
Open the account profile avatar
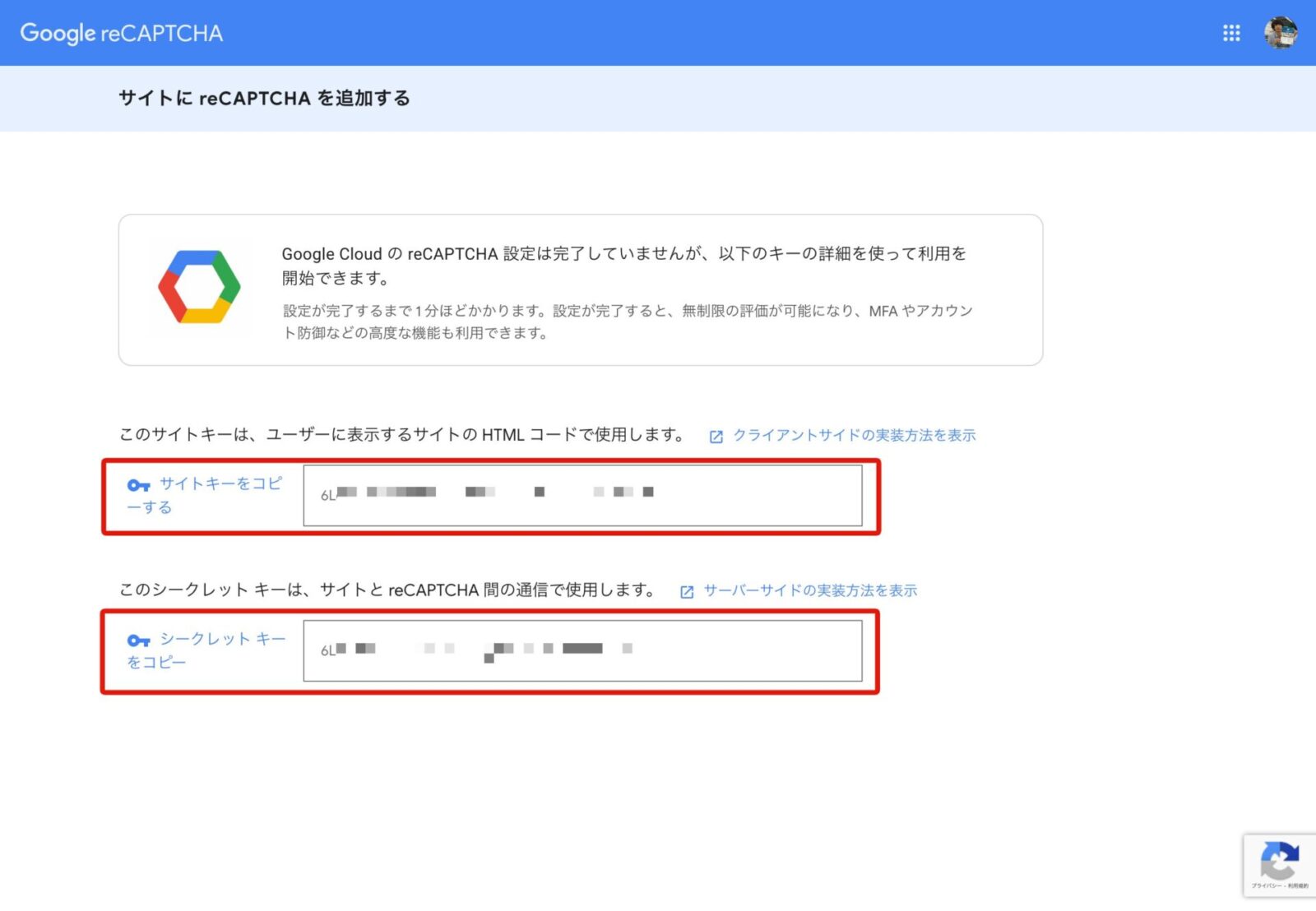tap(1281, 33)
